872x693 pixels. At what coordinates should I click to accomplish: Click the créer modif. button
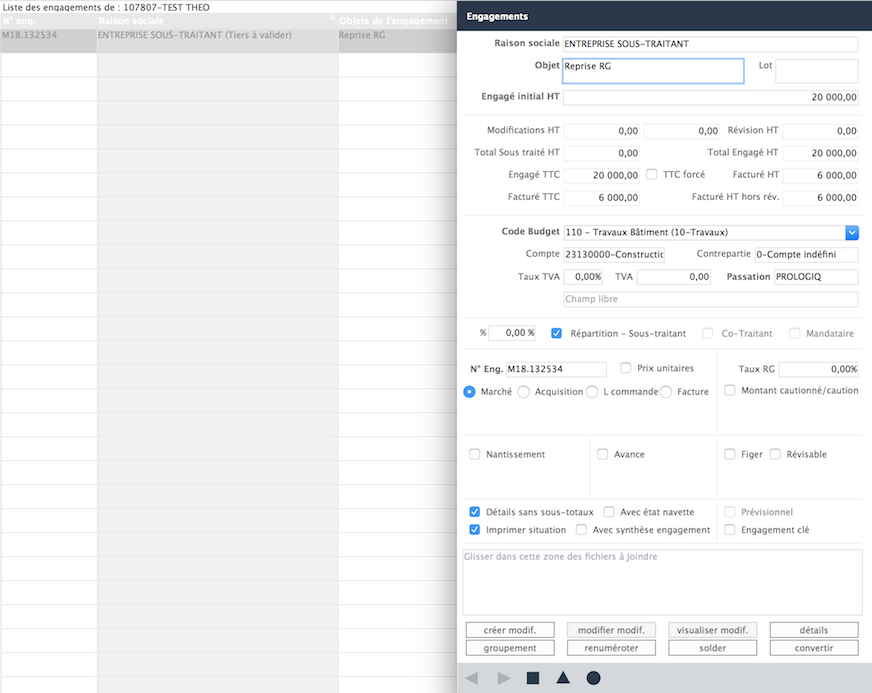510,630
